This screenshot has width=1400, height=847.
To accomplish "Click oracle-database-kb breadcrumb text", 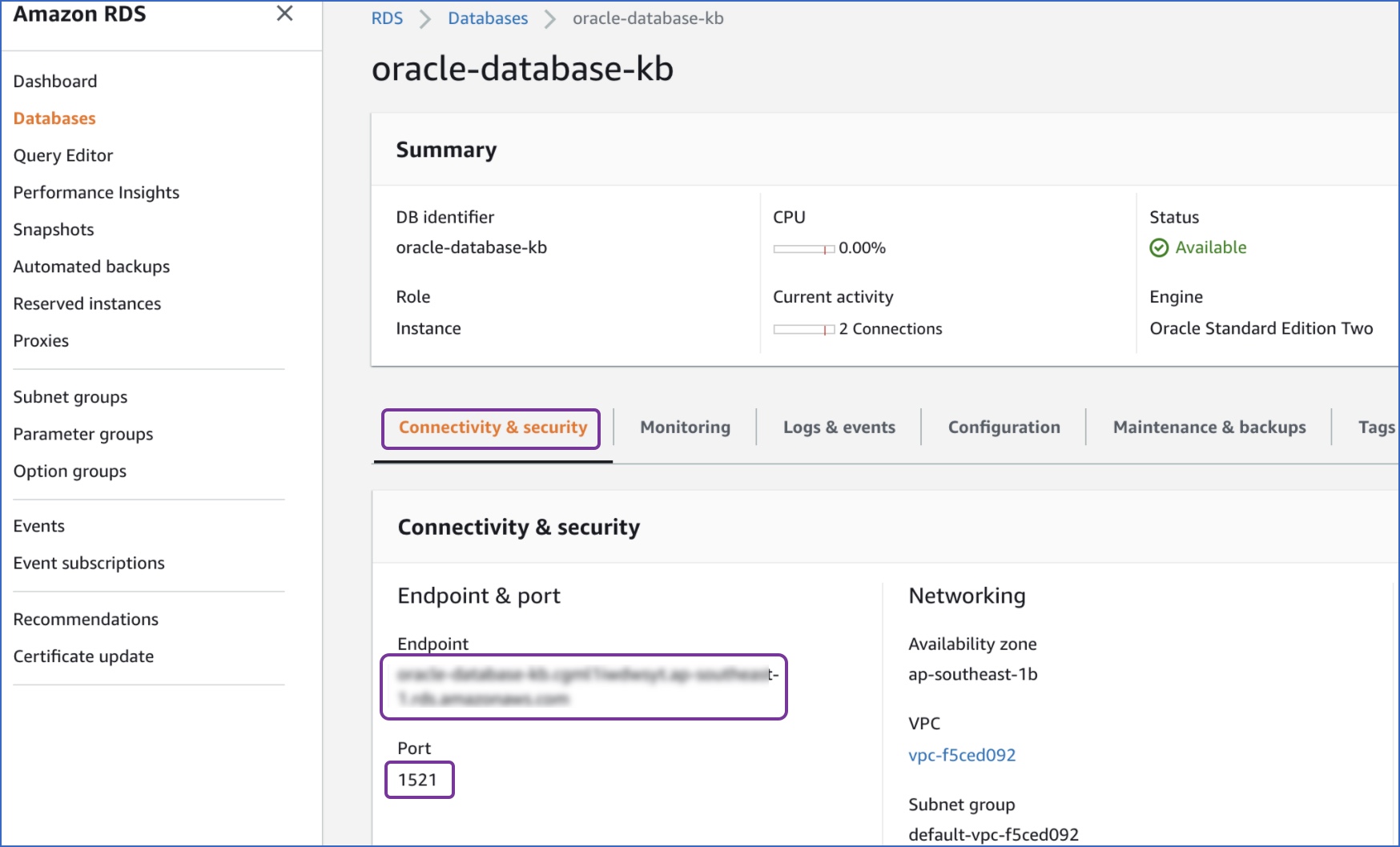I will pos(648,18).
